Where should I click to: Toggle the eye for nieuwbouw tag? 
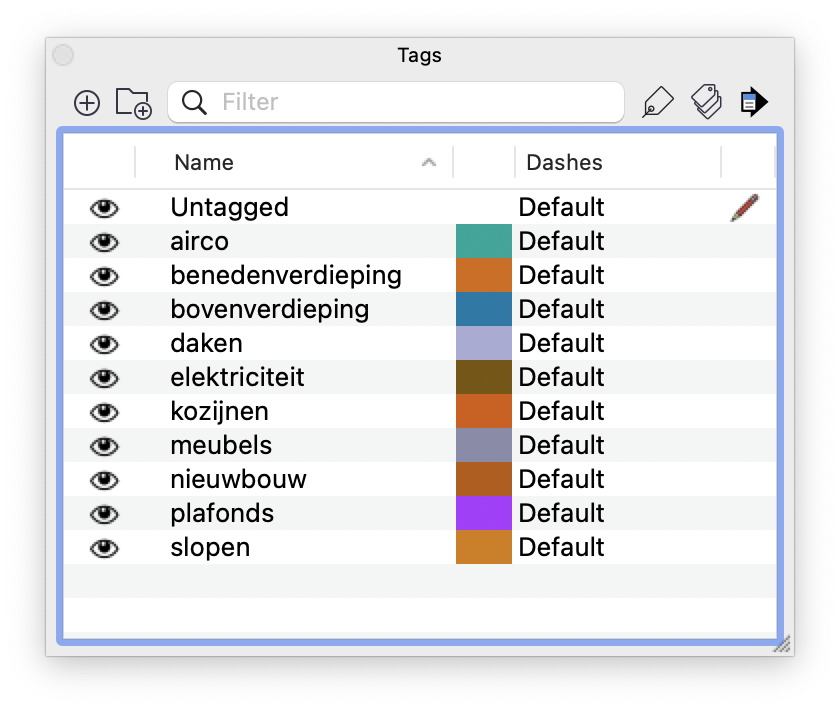pyautogui.click(x=104, y=480)
